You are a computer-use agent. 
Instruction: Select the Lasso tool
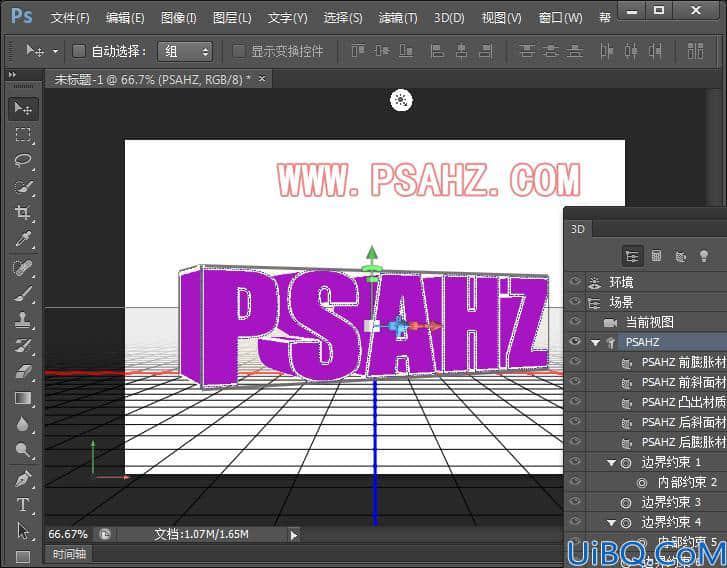[23, 161]
